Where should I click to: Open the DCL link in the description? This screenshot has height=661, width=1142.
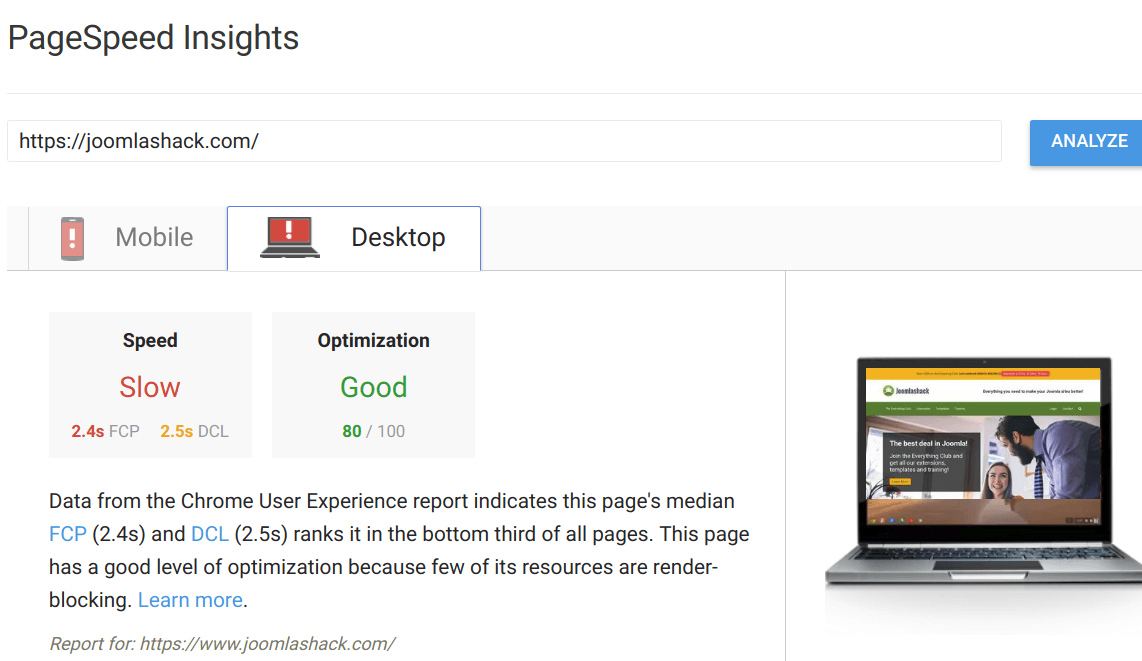coord(210,534)
